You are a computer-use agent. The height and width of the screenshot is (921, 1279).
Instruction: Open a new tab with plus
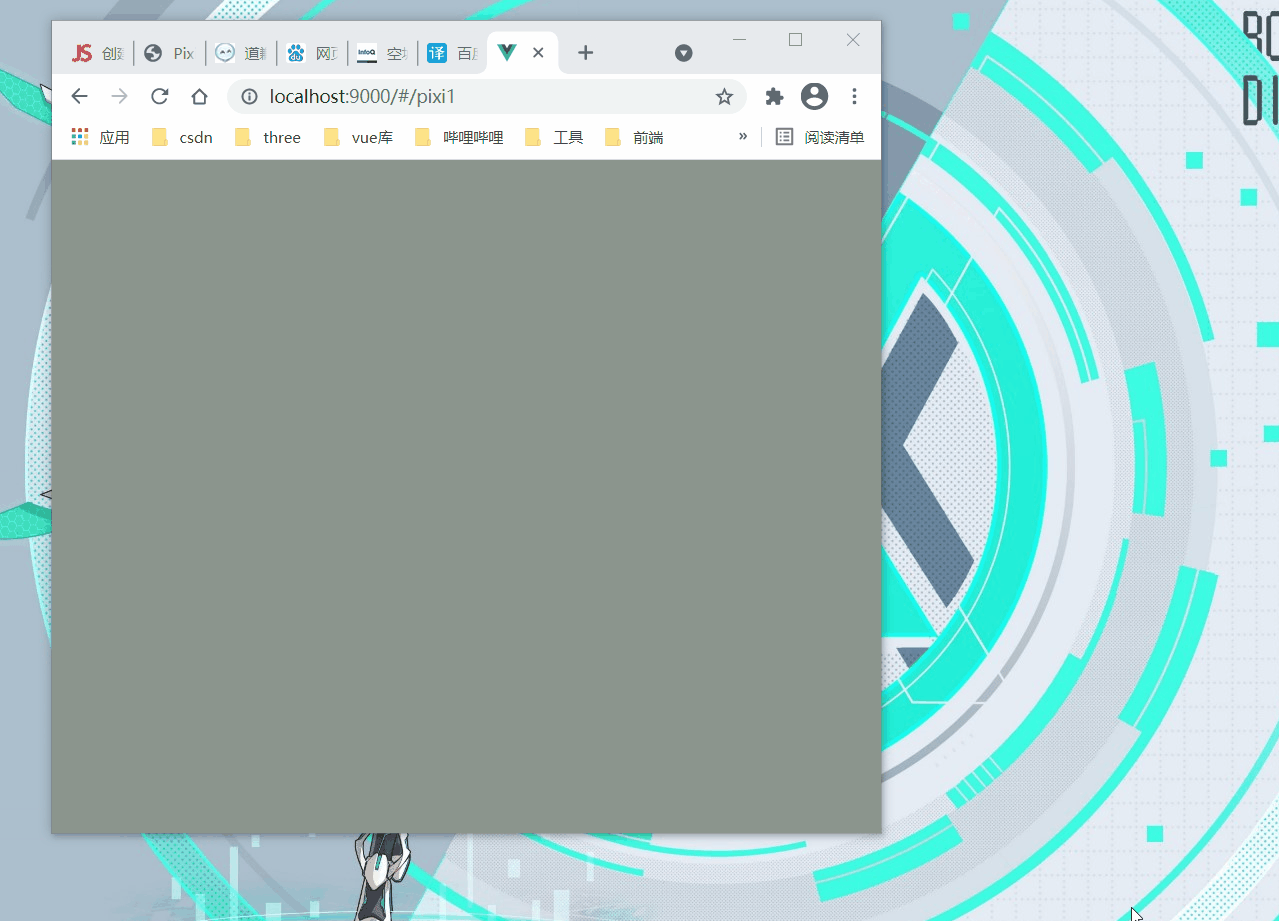(x=586, y=53)
